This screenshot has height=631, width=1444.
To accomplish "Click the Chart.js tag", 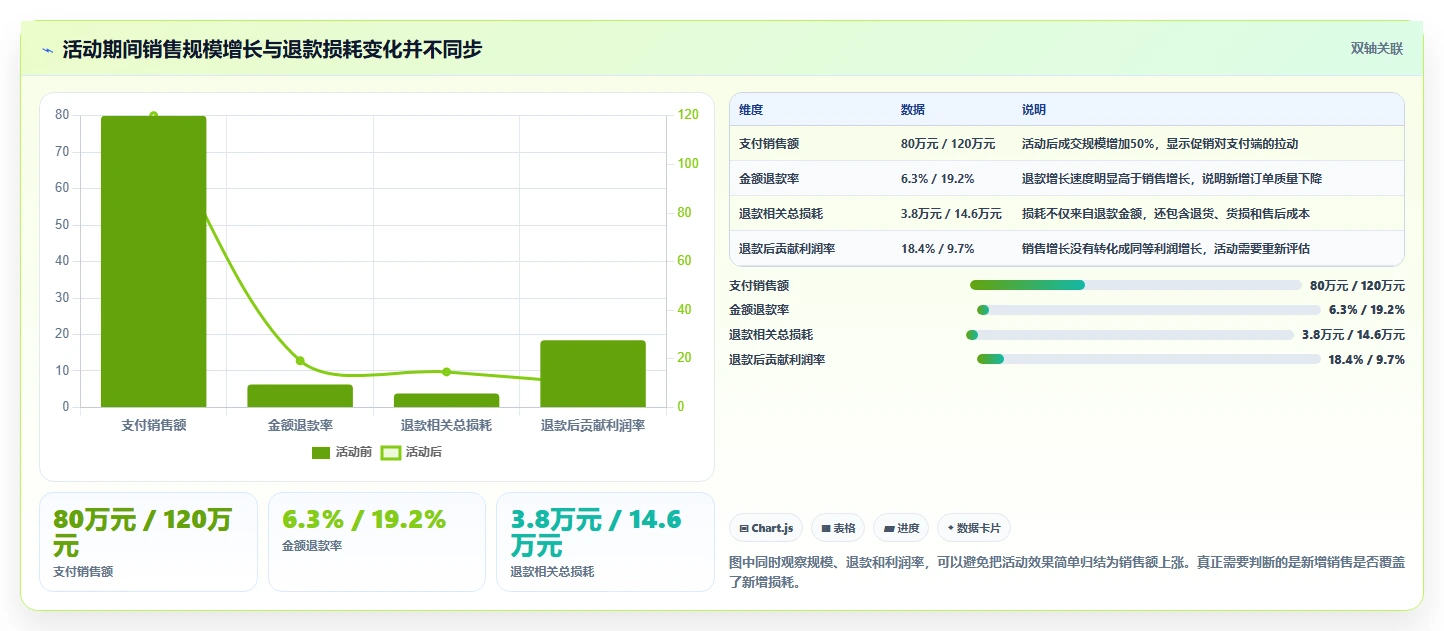I will pyautogui.click(x=766, y=528).
